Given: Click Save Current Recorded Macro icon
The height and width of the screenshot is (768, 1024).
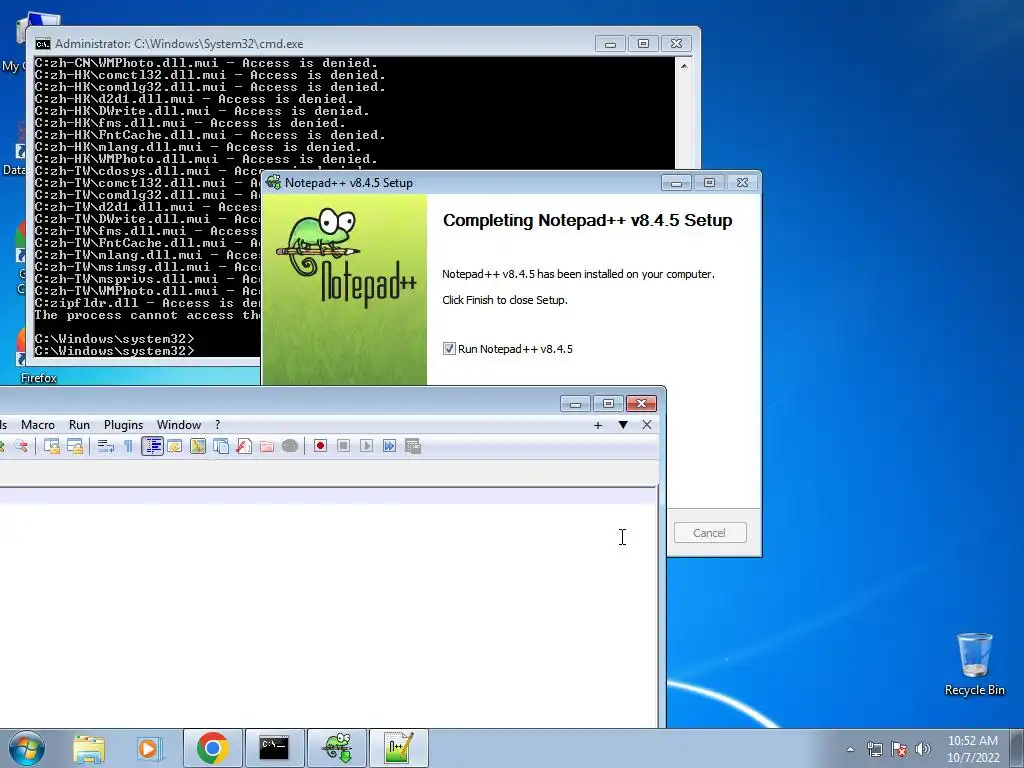Looking at the screenshot, I should click(413, 446).
